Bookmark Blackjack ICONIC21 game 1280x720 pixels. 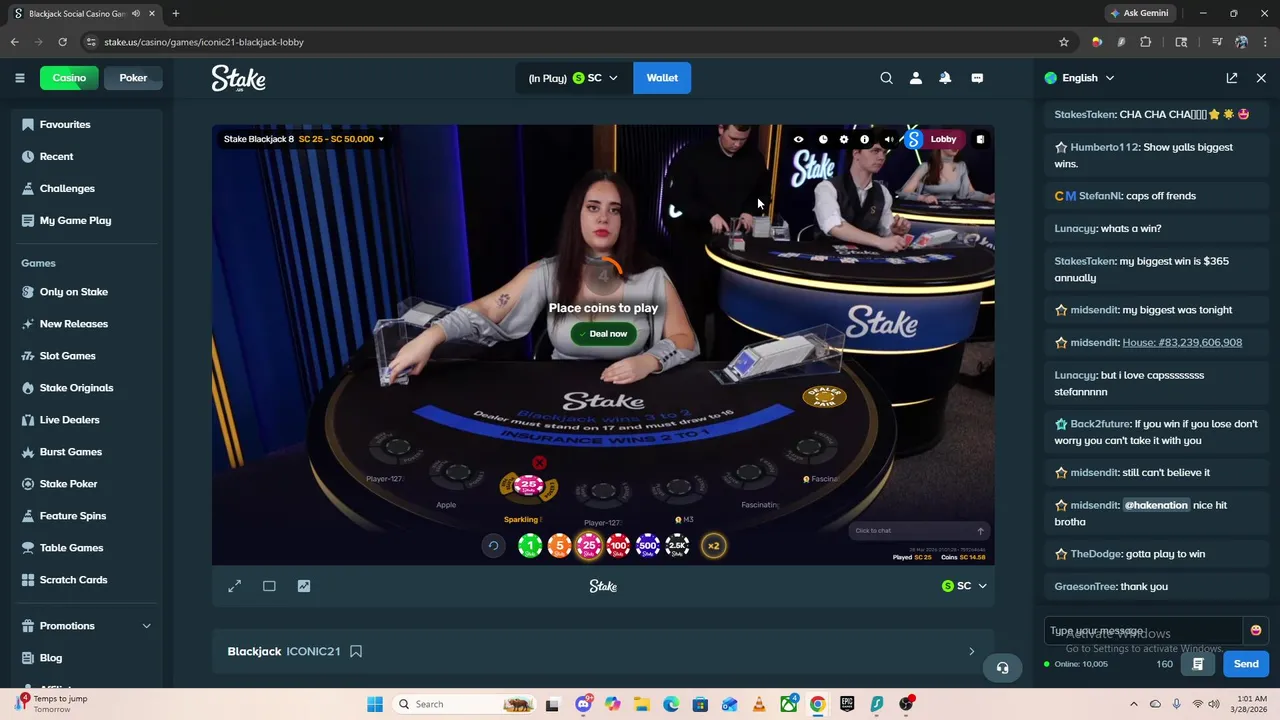point(356,652)
